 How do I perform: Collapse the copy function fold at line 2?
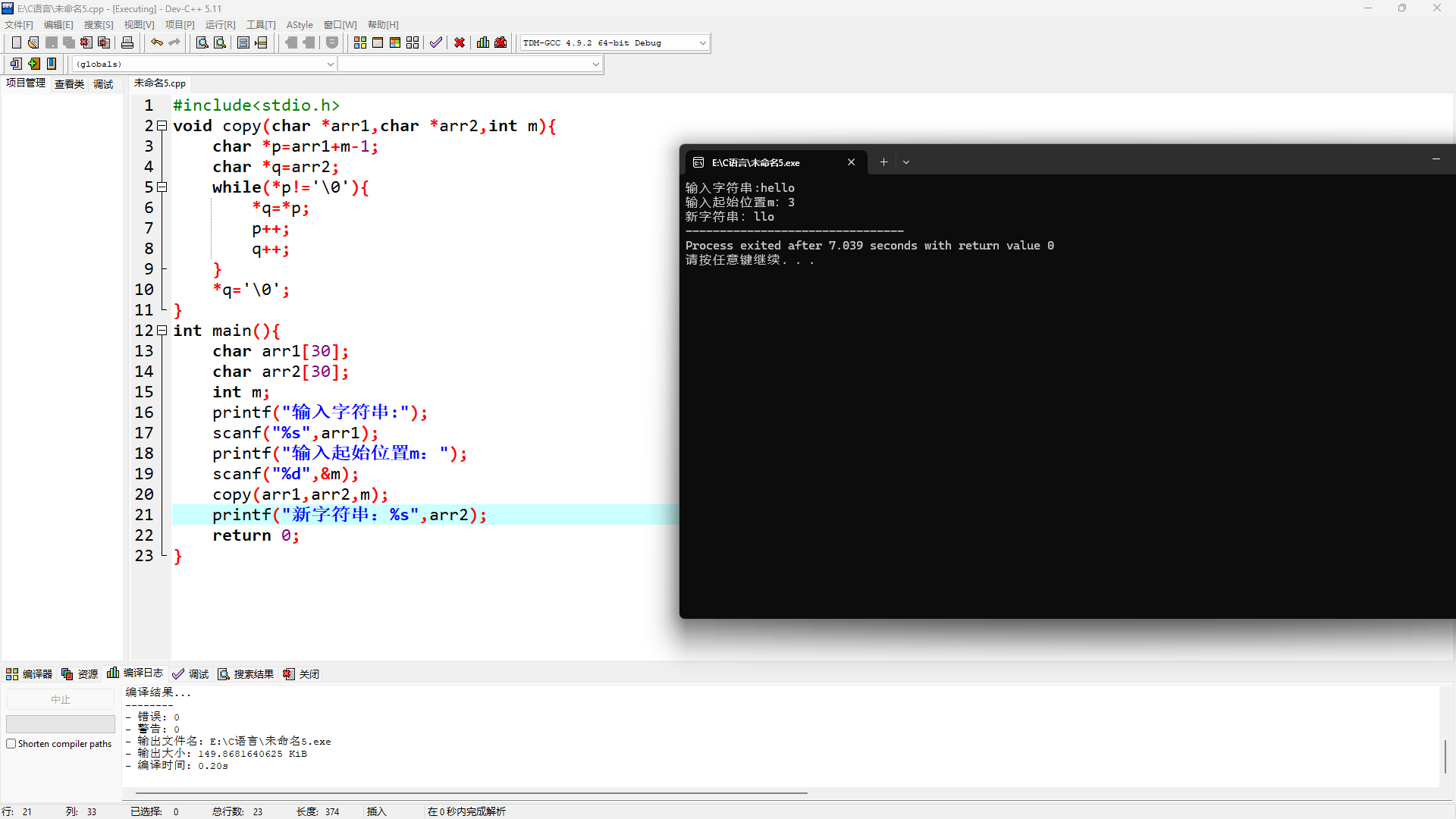[162, 126]
